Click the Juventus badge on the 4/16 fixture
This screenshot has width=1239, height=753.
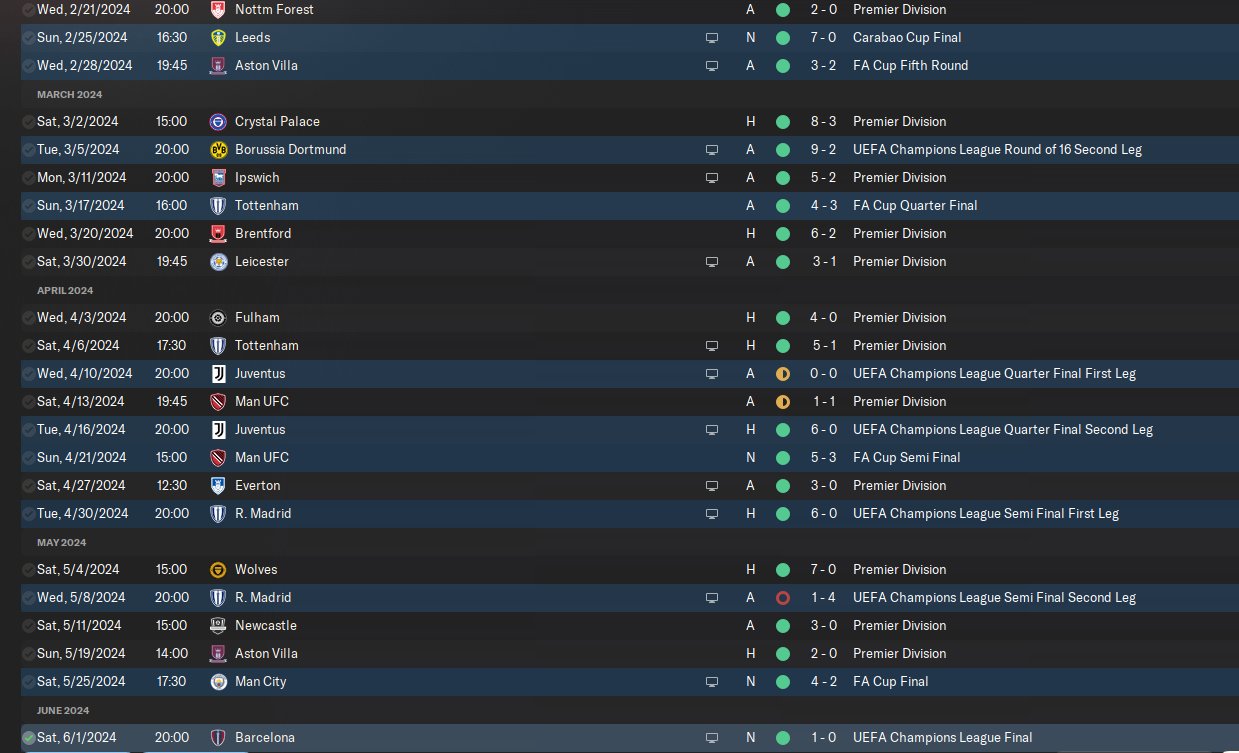tap(218, 429)
